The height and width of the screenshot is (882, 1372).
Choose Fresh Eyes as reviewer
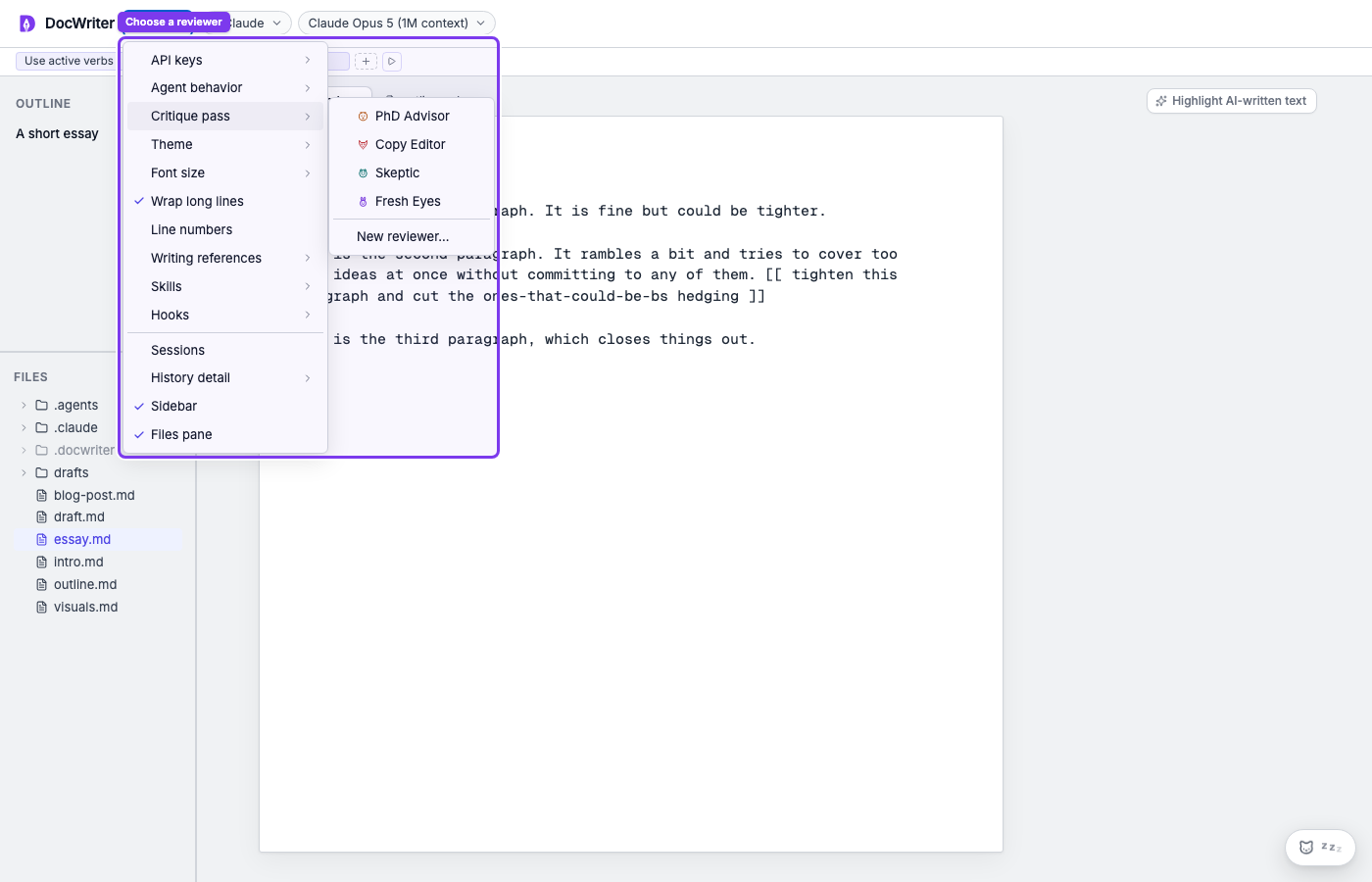(x=412, y=201)
